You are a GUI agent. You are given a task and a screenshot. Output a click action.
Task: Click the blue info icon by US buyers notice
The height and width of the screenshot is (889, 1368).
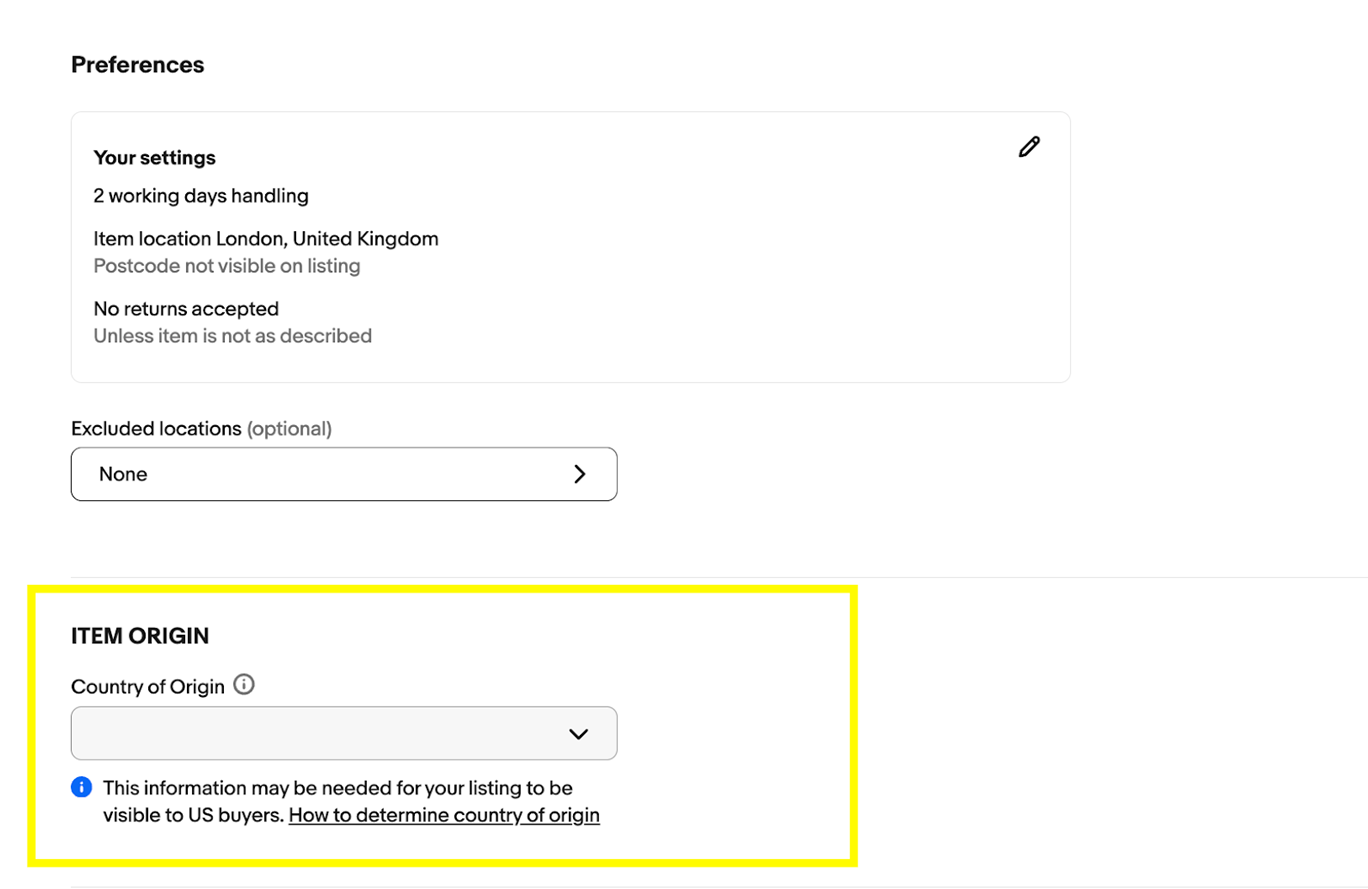click(82, 787)
